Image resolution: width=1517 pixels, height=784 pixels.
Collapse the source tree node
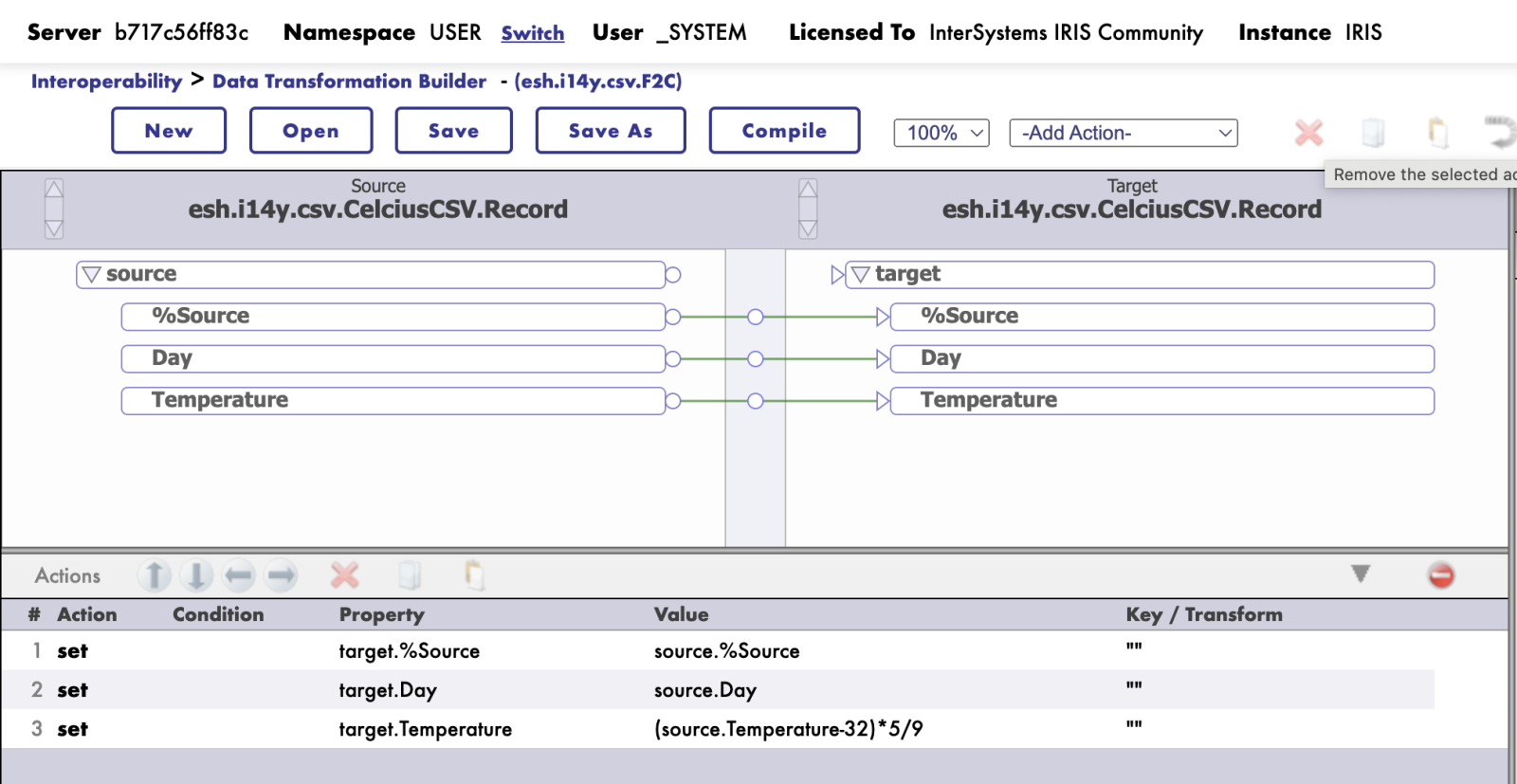pos(92,275)
